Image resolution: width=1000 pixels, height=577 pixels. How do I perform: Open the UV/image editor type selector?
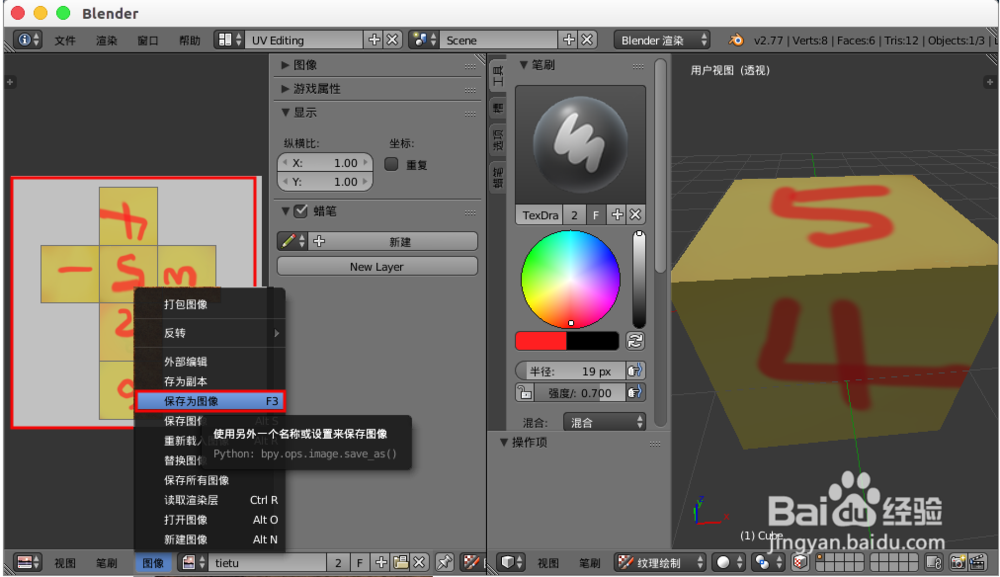(27, 562)
